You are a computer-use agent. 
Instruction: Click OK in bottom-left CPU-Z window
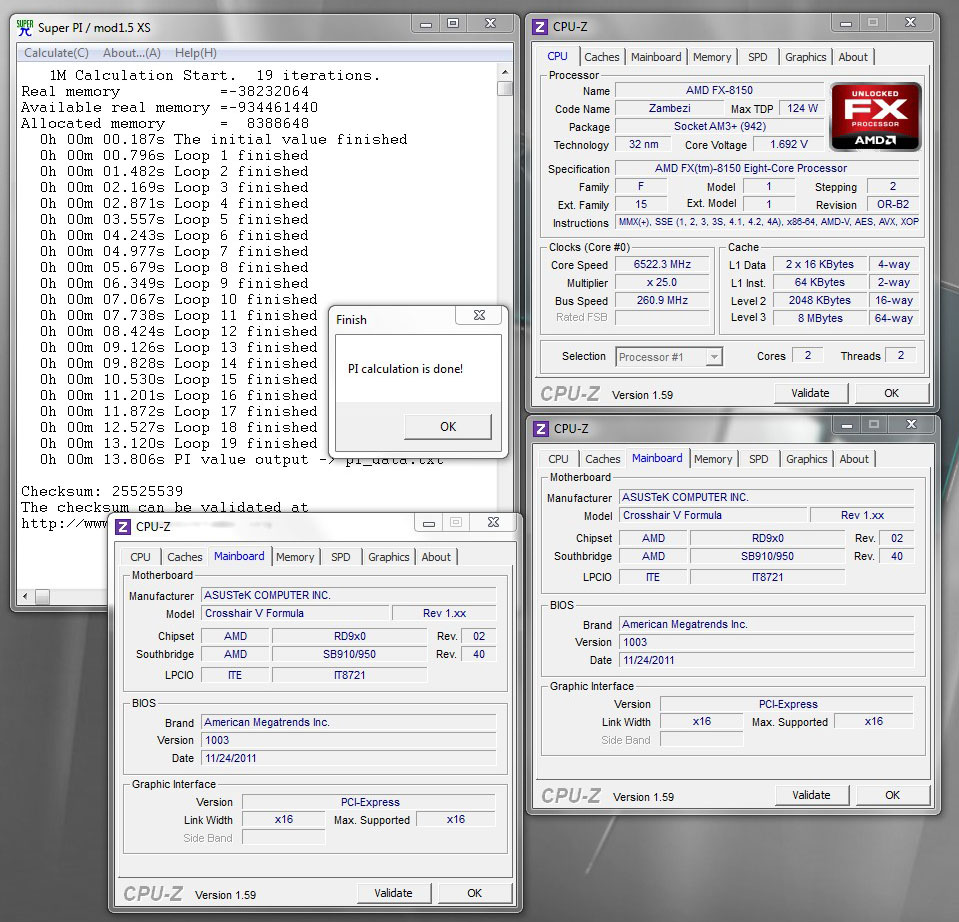coord(475,893)
